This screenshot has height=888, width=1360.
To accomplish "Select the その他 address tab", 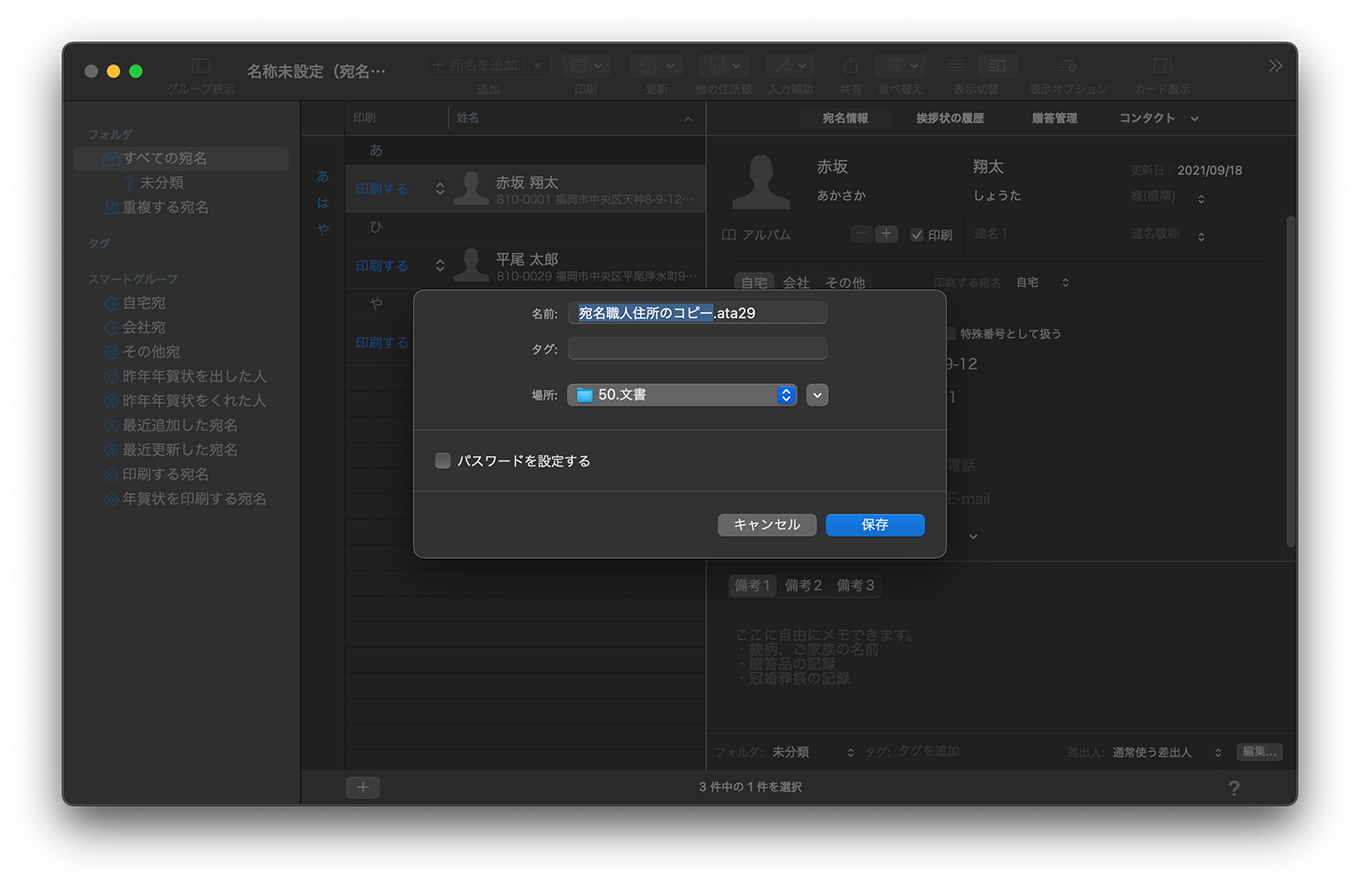I will [845, 283].
